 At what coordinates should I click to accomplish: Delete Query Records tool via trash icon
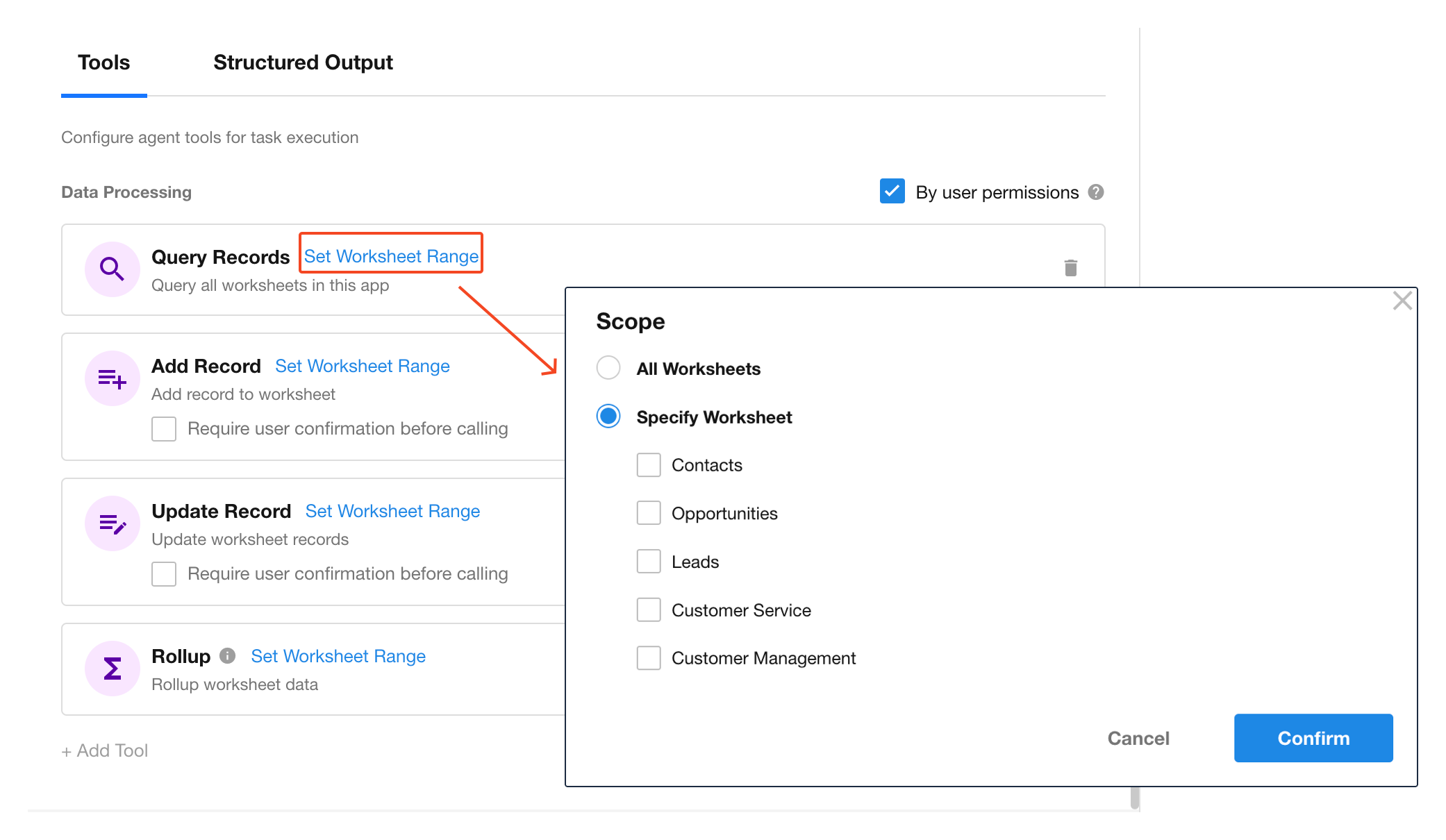[1070, 268]
